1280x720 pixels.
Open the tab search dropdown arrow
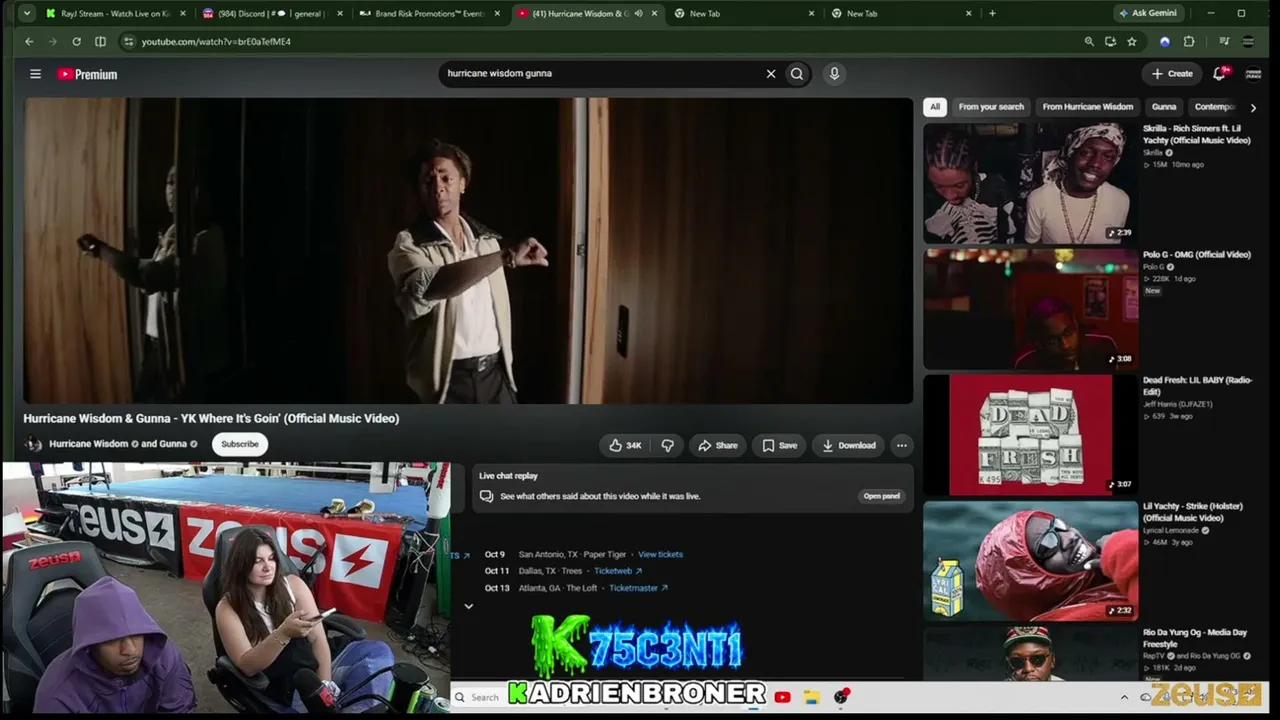click(x=27, y=13)
